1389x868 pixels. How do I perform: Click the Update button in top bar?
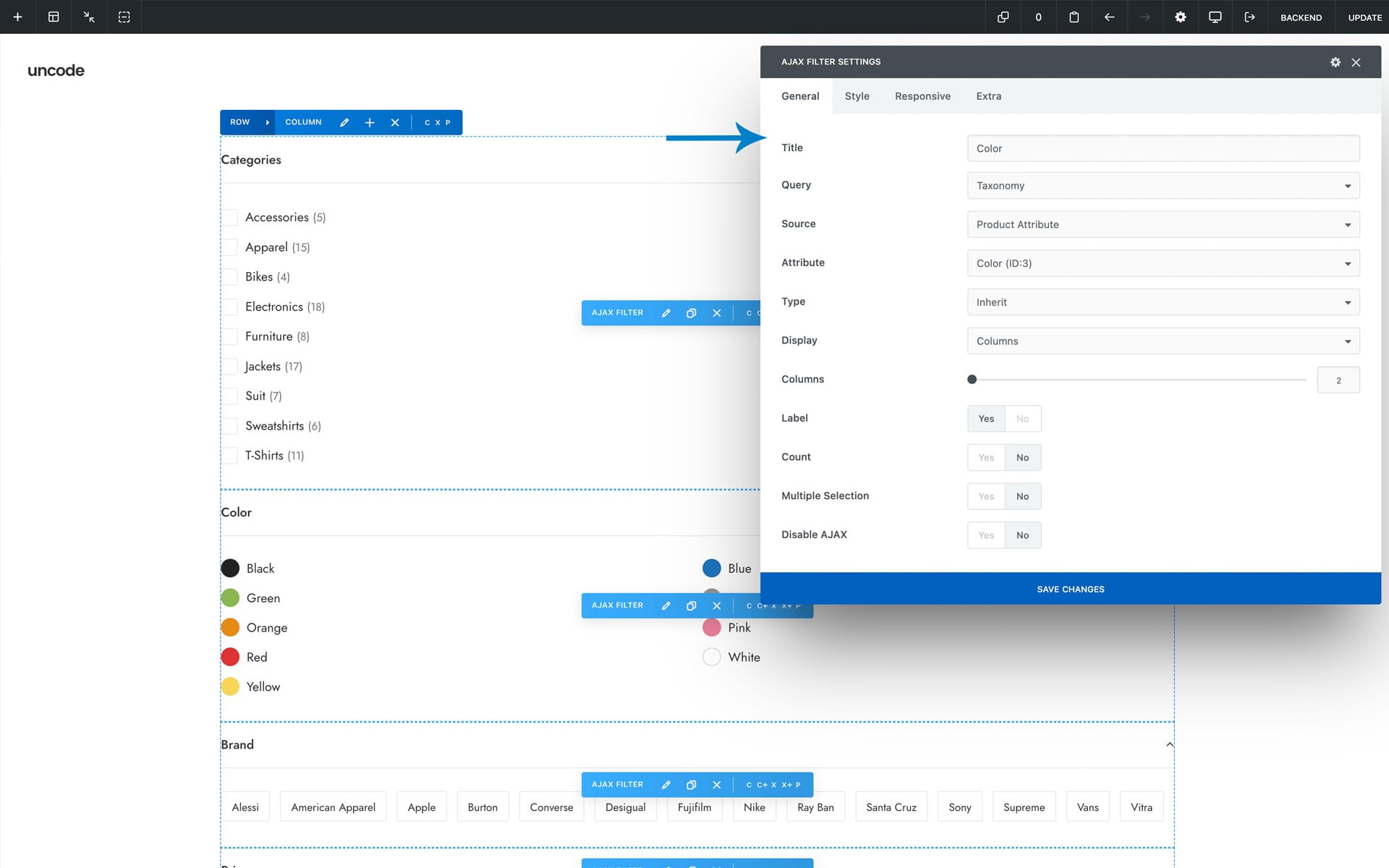tap(1364, 17)
